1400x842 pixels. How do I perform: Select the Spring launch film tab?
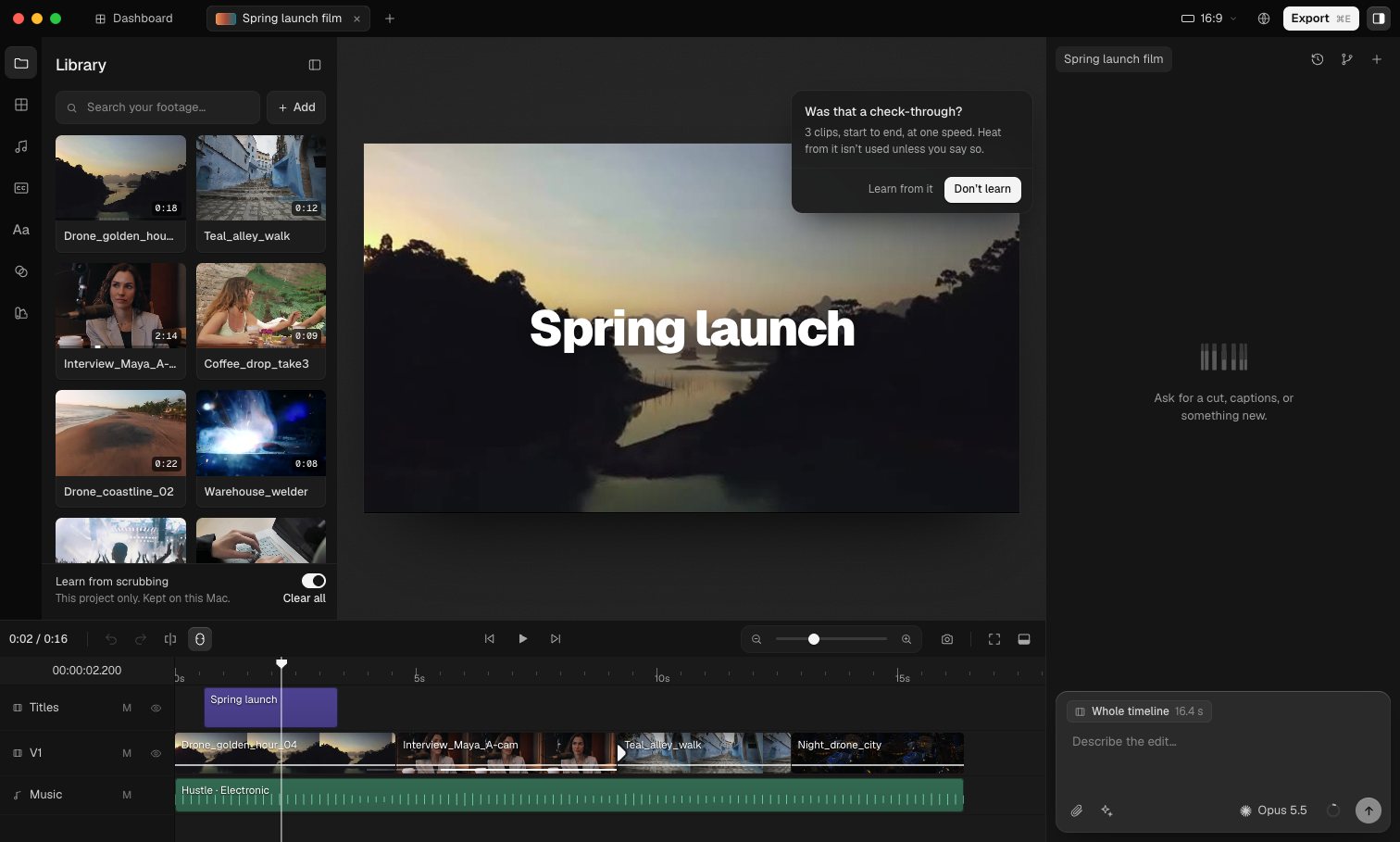point(288,19)
